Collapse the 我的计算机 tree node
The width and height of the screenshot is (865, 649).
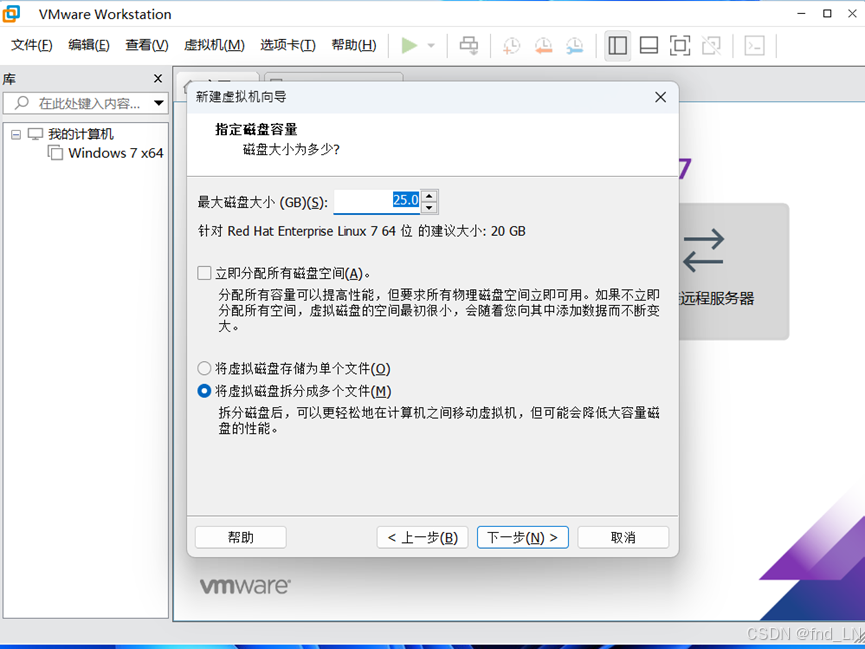coord(17,133)
